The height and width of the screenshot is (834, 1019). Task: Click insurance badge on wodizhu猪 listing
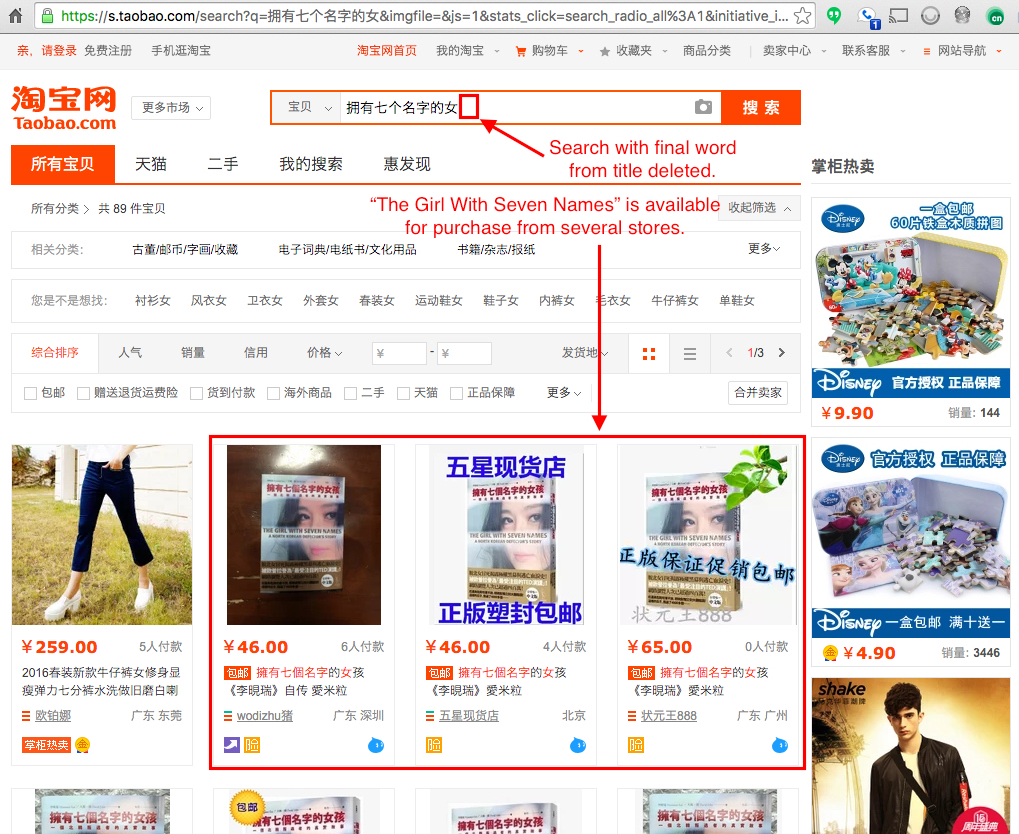pos(252,745)
